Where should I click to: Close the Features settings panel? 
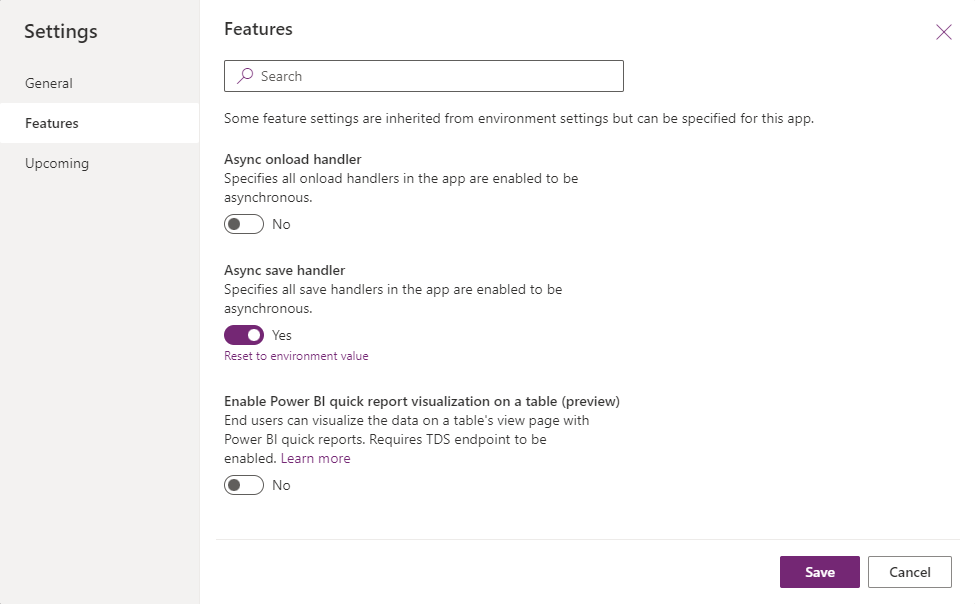coord(943,31)
